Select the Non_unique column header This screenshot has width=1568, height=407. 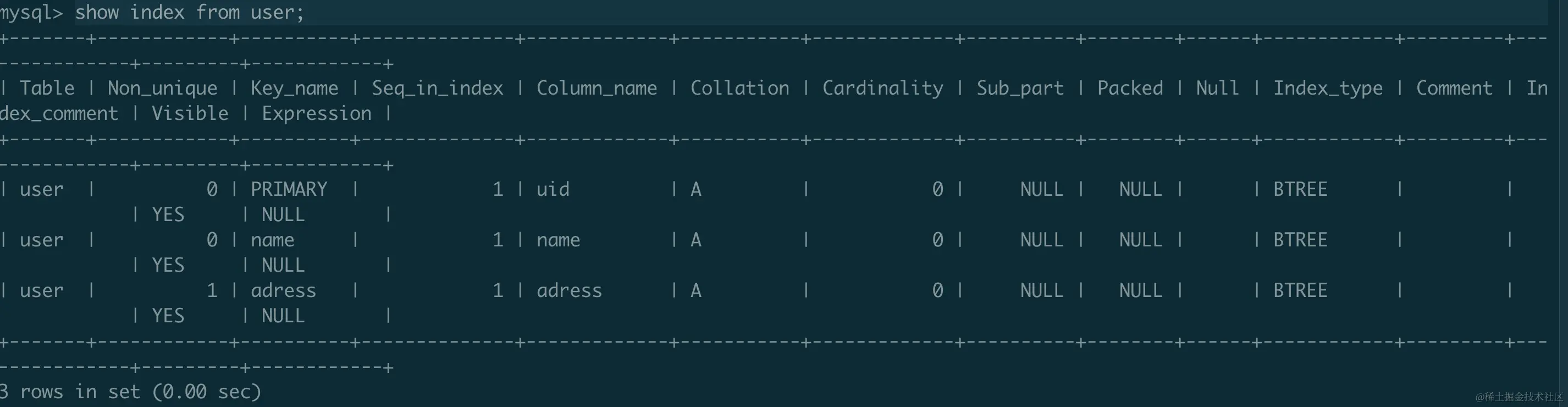(x=163, y=89)
